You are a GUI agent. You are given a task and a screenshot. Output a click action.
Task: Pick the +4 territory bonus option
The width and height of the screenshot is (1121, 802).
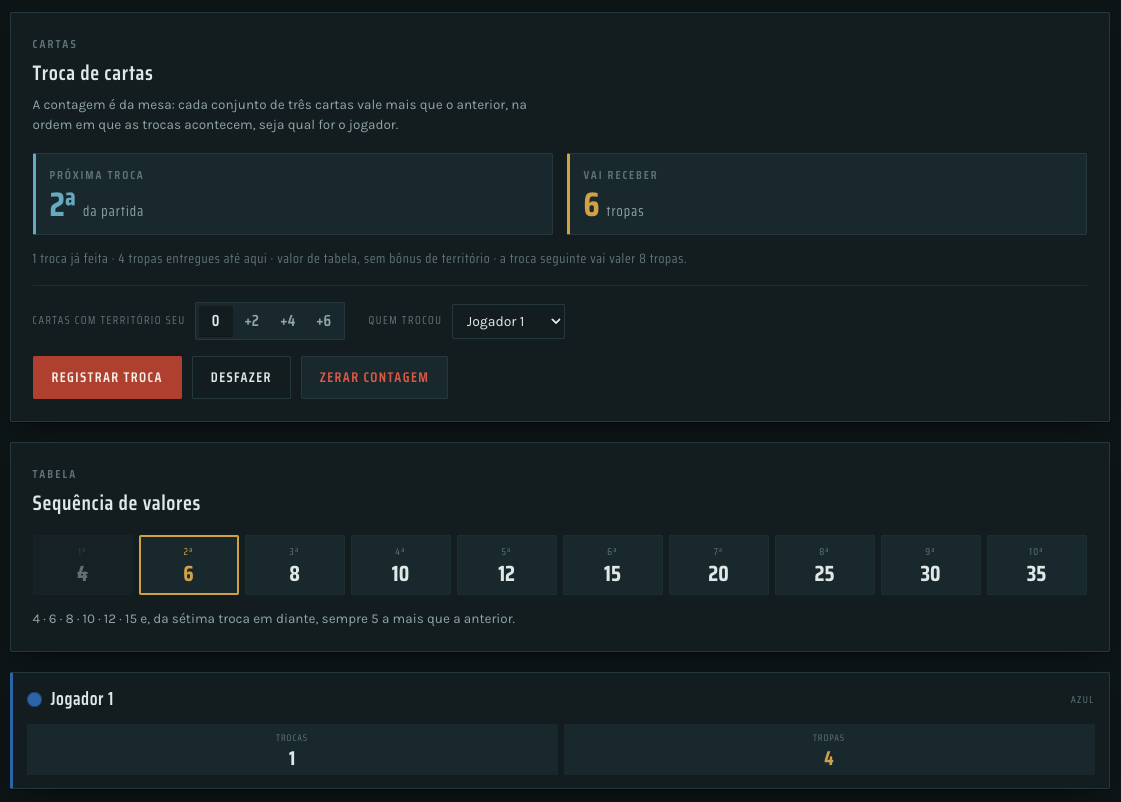coord(287,321)
